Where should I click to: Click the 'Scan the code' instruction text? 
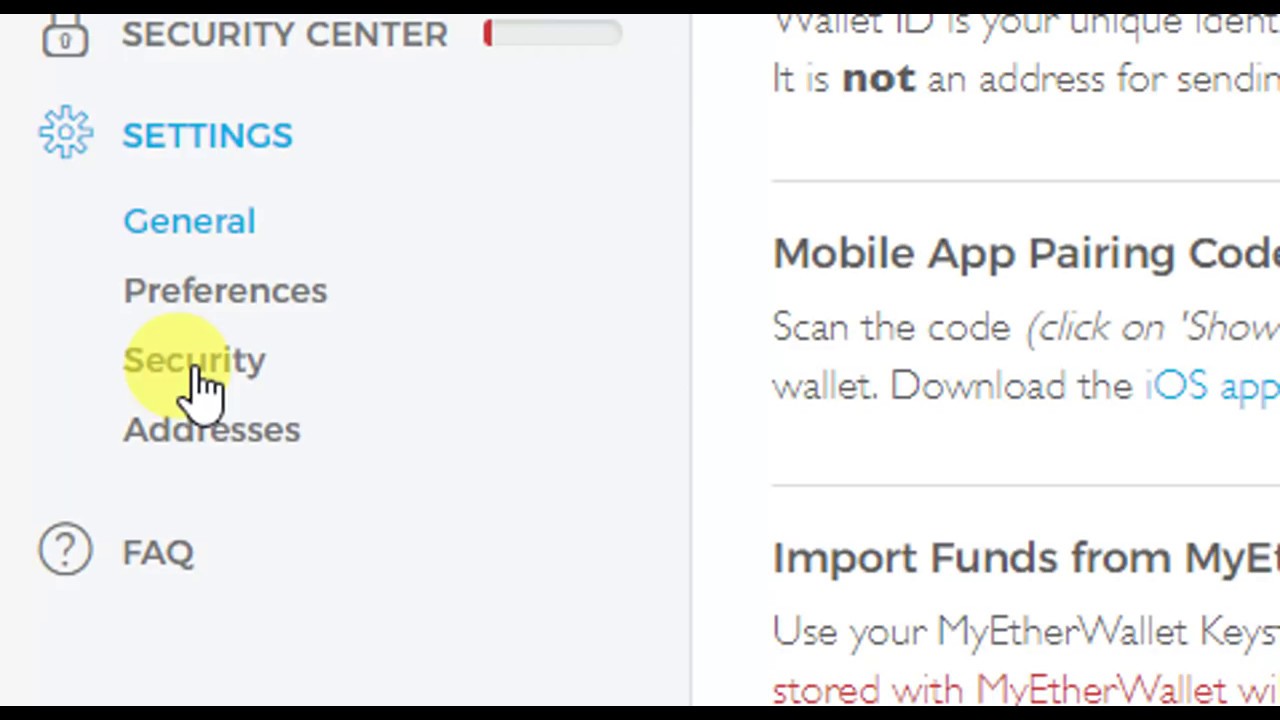891,327
